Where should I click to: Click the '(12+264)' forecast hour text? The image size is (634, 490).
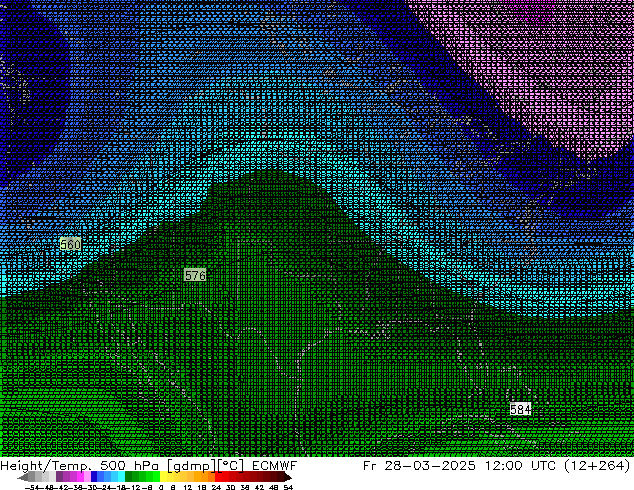tap(597, 466)
